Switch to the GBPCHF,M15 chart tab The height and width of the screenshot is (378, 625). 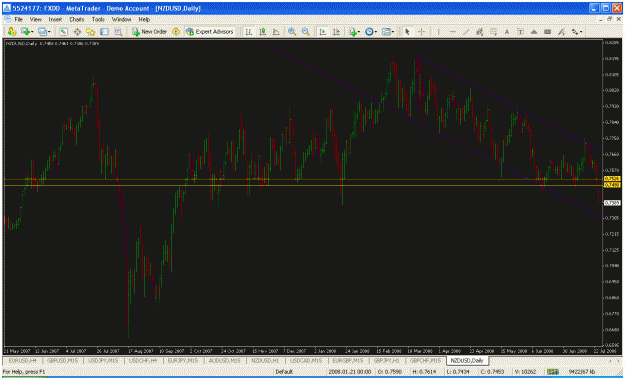(x=425, y=360)
